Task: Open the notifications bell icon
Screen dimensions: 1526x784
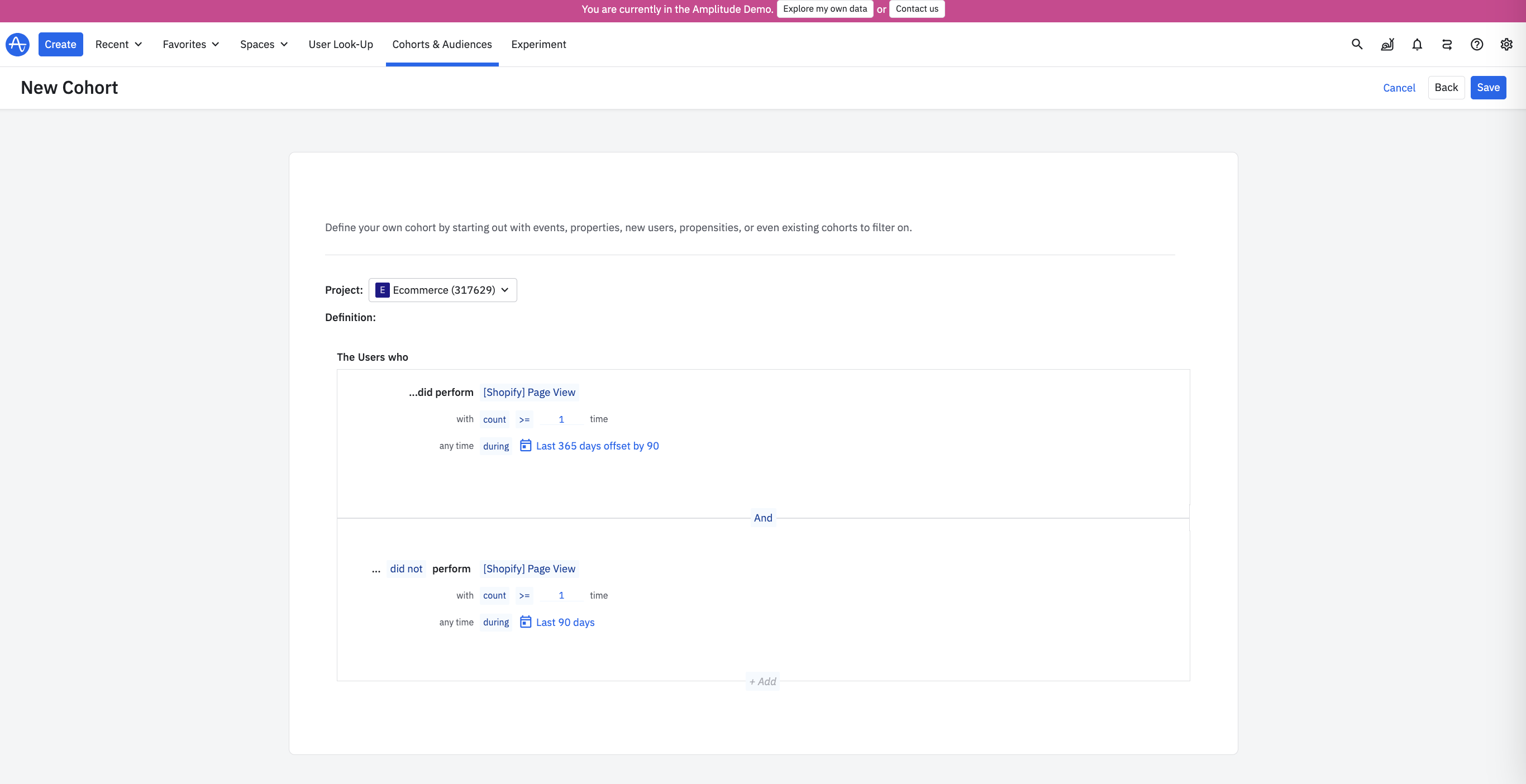Action: [x=1417, y=45]
